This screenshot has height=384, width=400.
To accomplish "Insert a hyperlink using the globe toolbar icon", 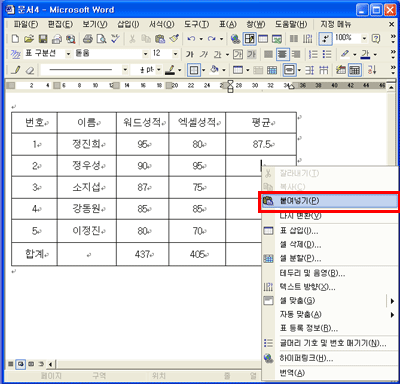I will pos(235,39).
